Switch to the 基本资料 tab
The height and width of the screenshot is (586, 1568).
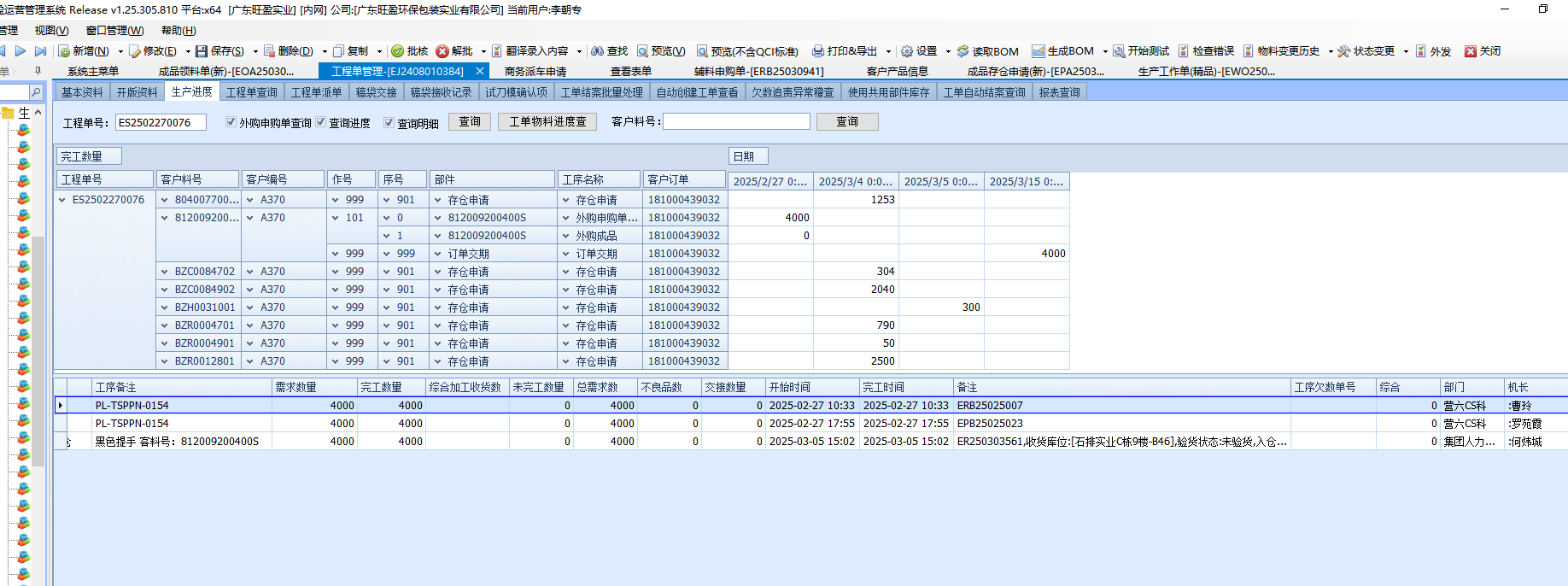click(82, 92)
